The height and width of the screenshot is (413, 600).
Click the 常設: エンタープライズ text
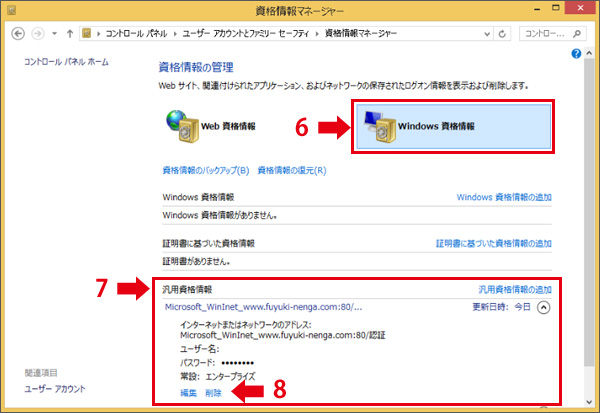[218, 377]
